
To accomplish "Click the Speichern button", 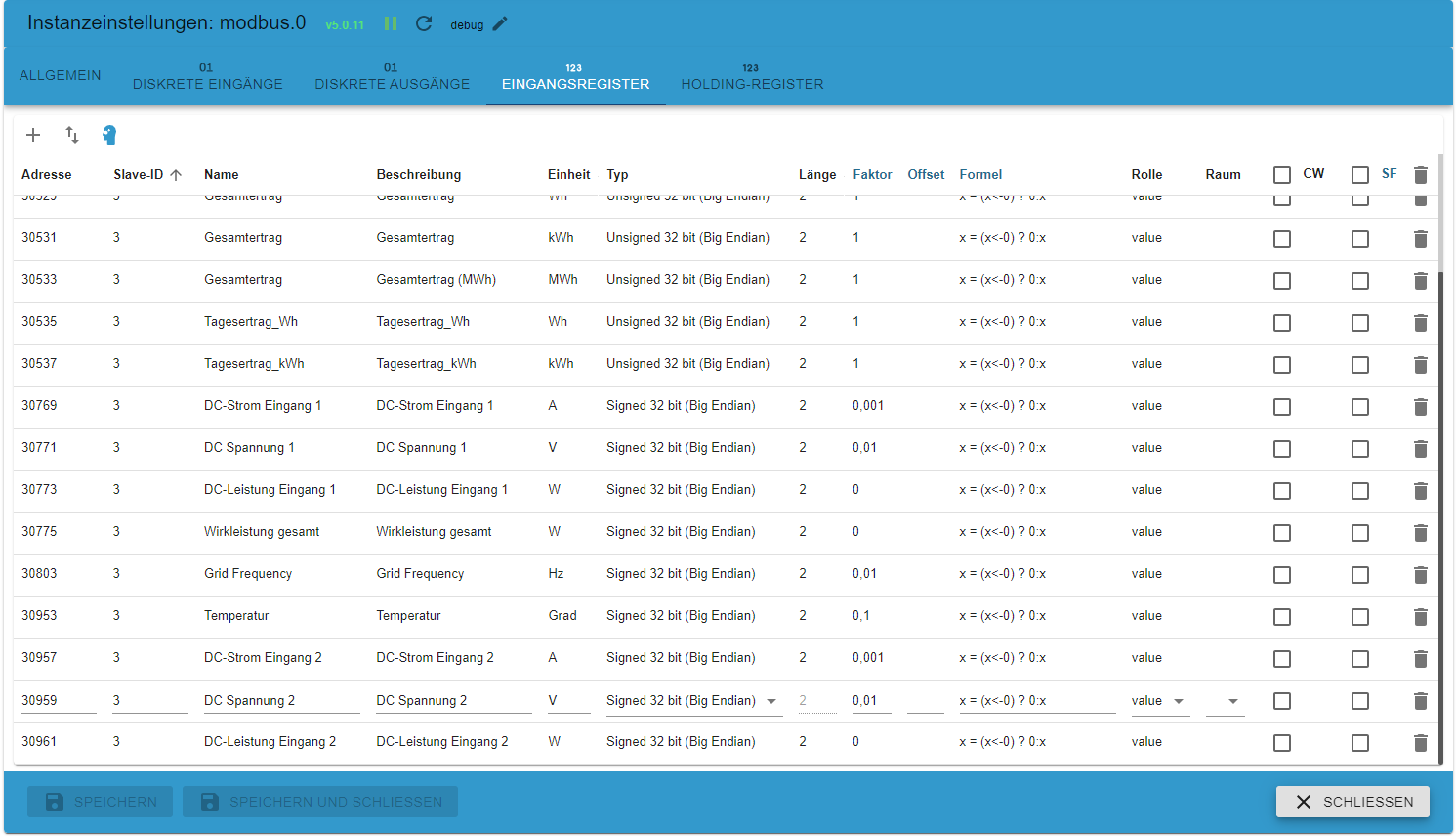I will (x=100, y=802).
